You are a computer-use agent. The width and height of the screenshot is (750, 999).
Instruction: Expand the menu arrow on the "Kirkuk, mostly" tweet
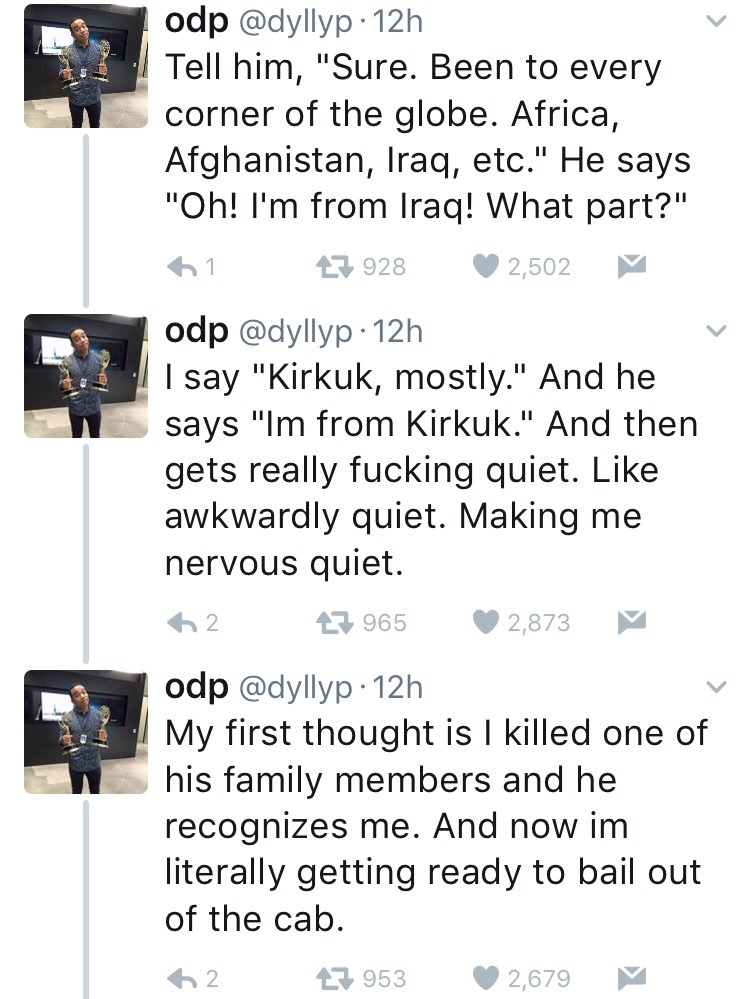(x=714, y=330)
